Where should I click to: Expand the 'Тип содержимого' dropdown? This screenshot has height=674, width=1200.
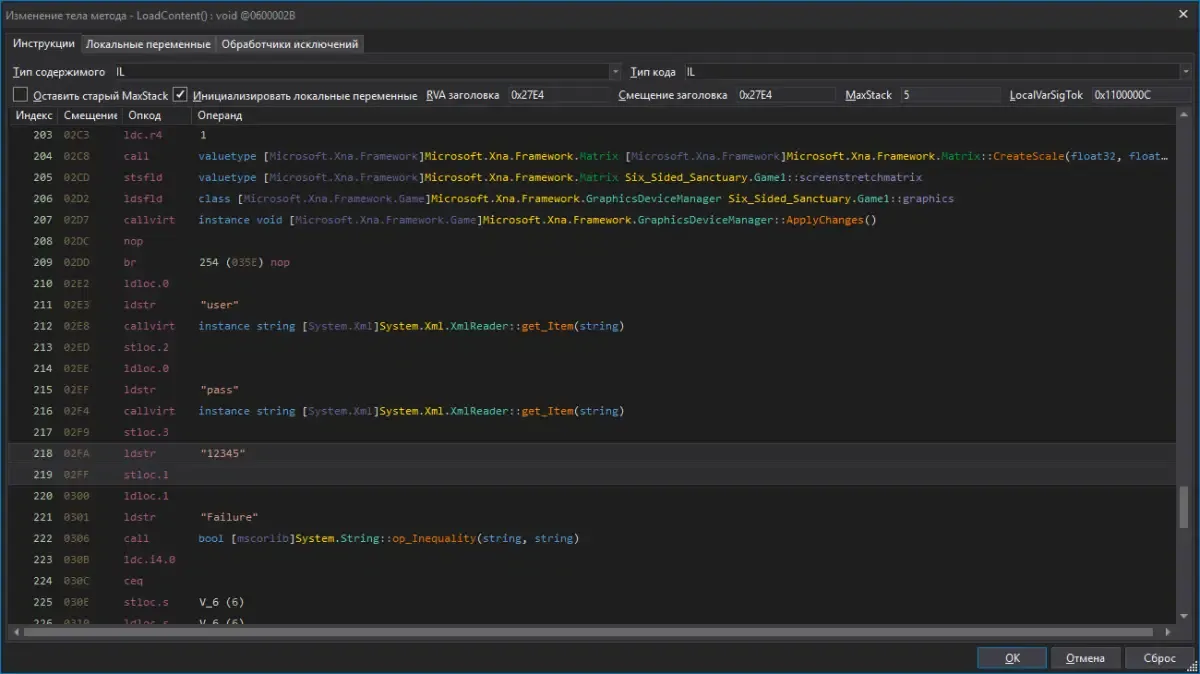coord(615,72)
